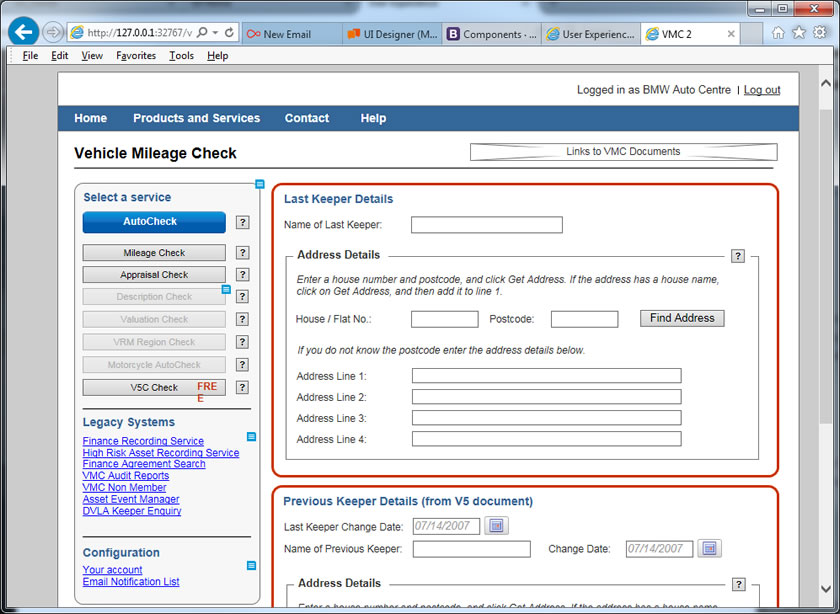Open help icon next to Mileage Check
The image size is (840, 614).
point(243,253)
